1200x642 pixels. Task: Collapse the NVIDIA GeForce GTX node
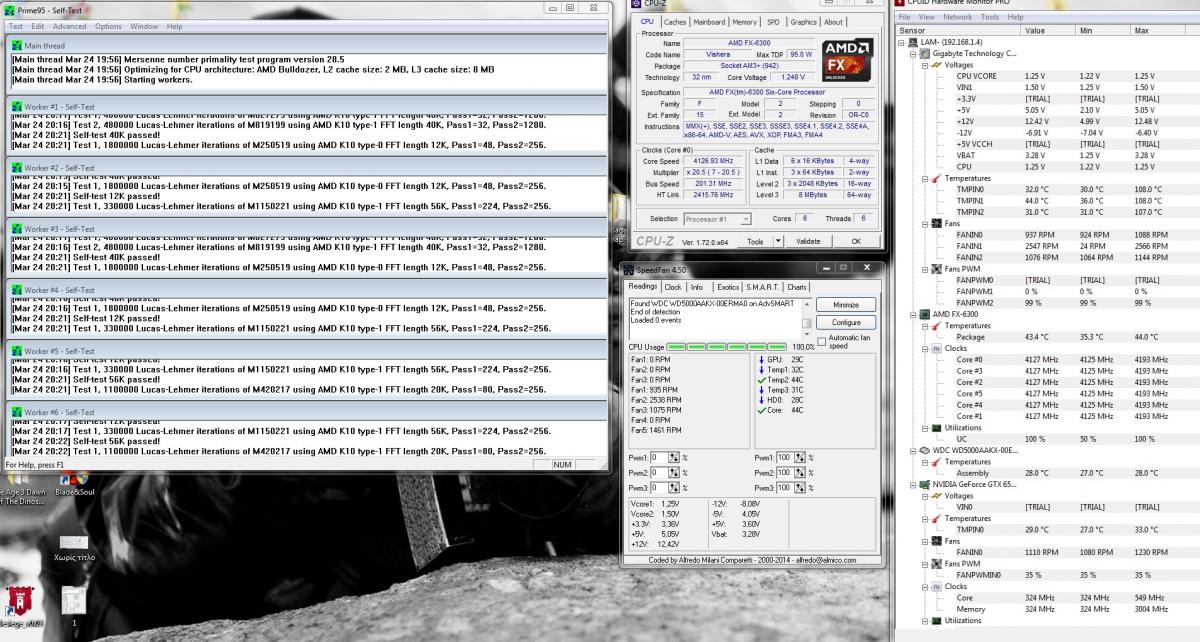[913, 484]
